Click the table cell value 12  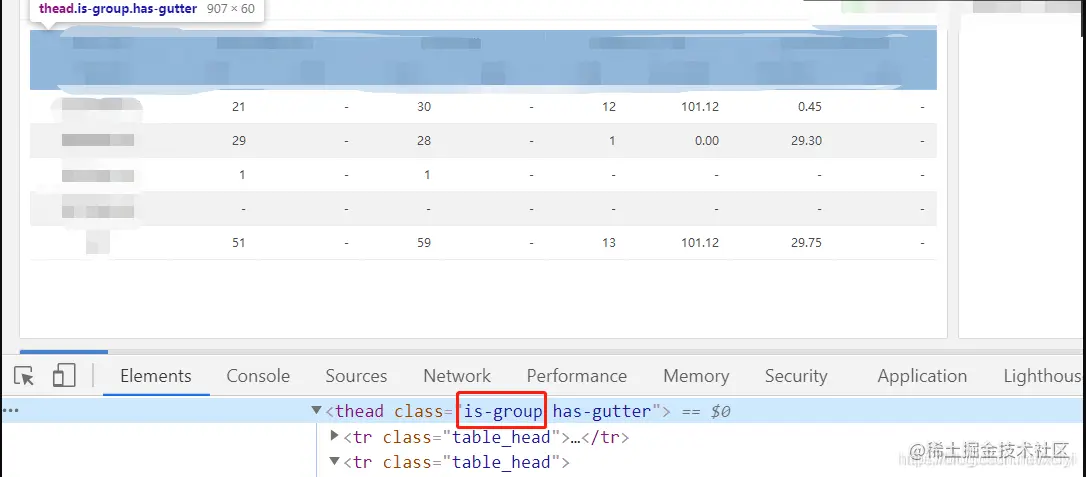point(609,107)
